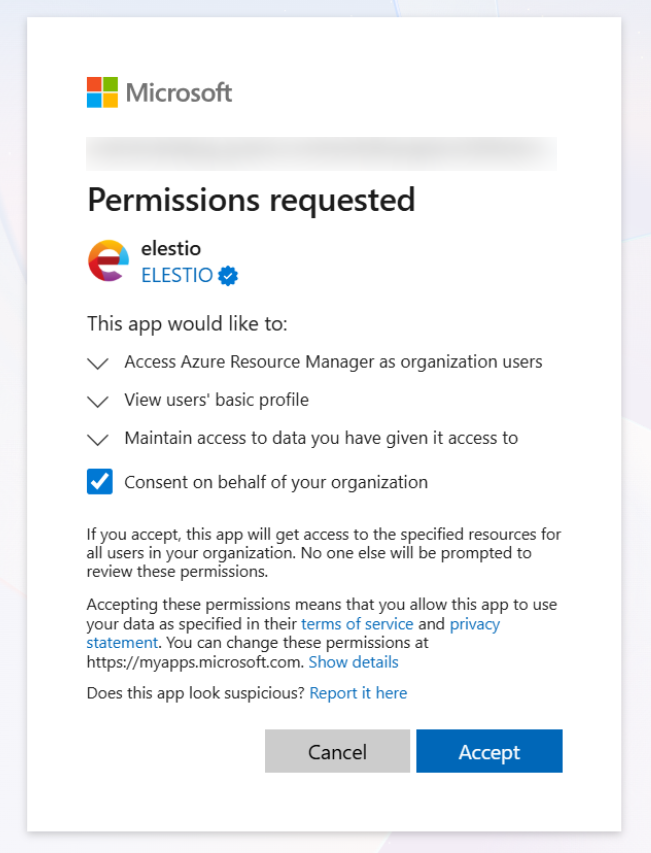The width and height of the screenshot is (651, 853).
Task: Open the 'terms of service' link
Action: (357, 623)
